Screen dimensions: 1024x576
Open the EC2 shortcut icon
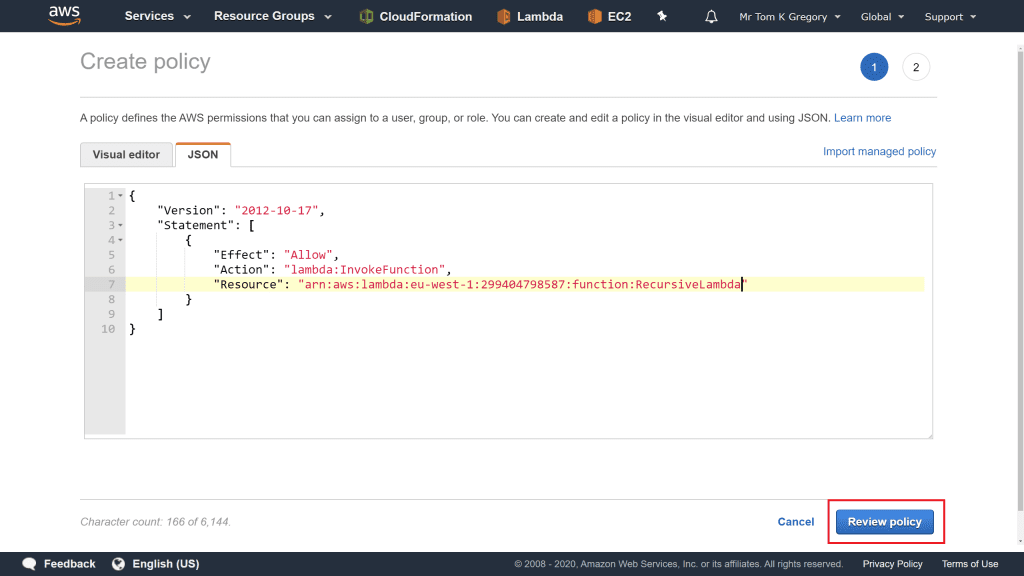click(595, 17)
